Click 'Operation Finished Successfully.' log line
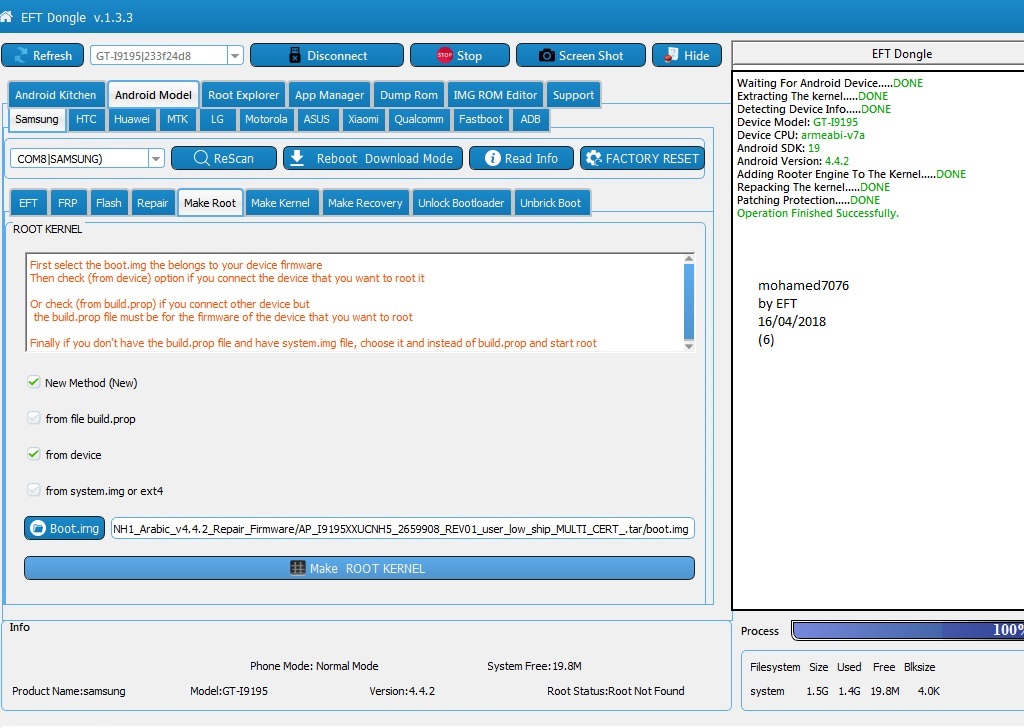Image resolution: width=1024 pixels, height=728 pixels. click(x=818, y=214)
